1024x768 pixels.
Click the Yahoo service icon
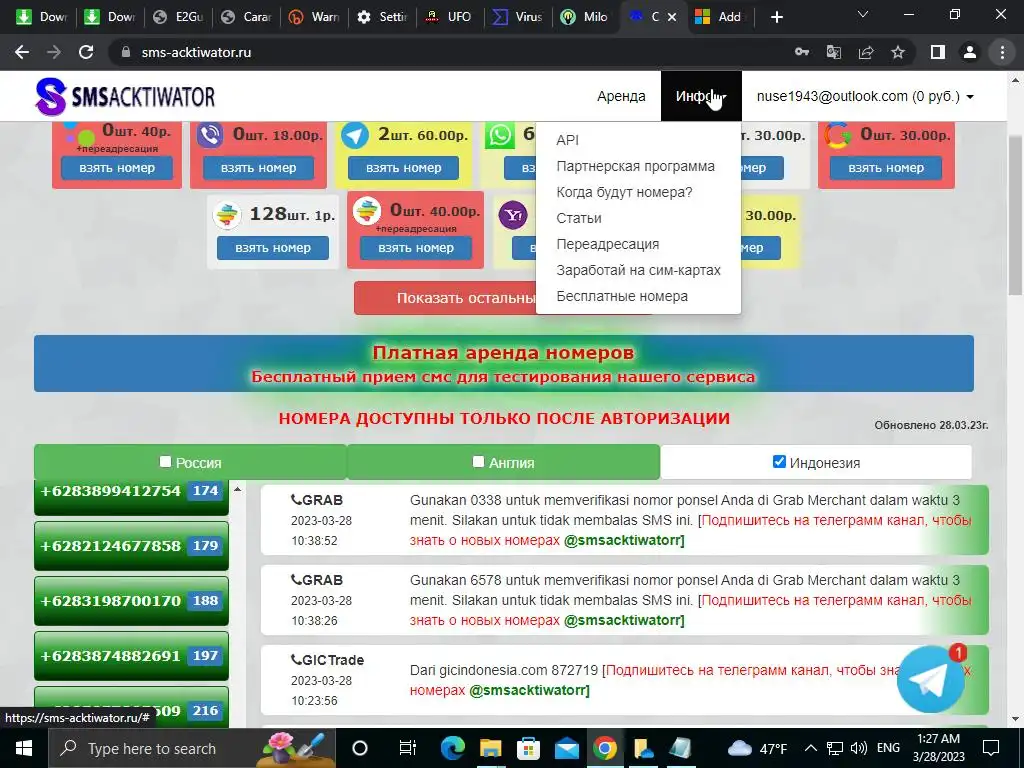[513, 215]
